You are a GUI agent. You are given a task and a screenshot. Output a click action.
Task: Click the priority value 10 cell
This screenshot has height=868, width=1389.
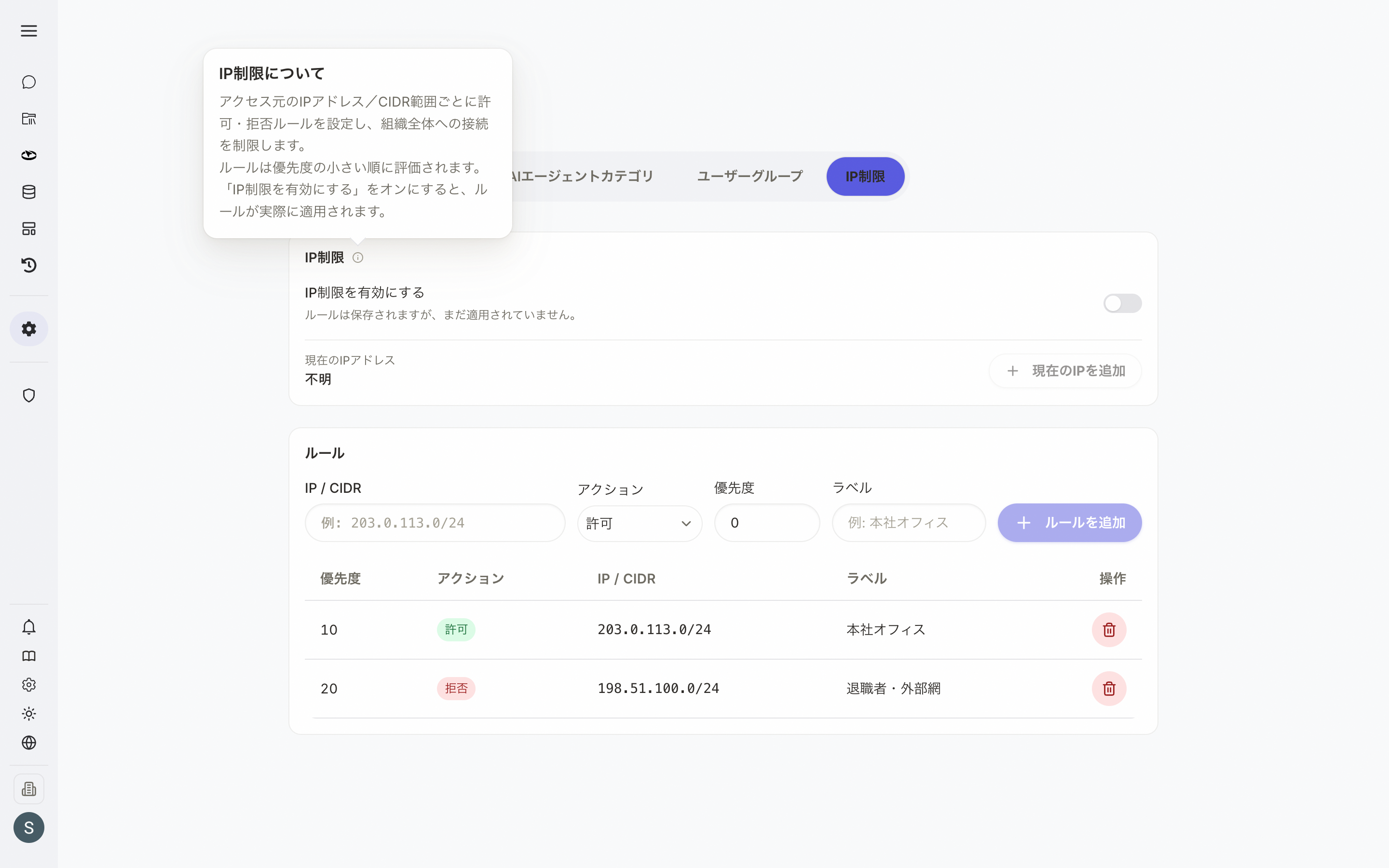(329, 630)
